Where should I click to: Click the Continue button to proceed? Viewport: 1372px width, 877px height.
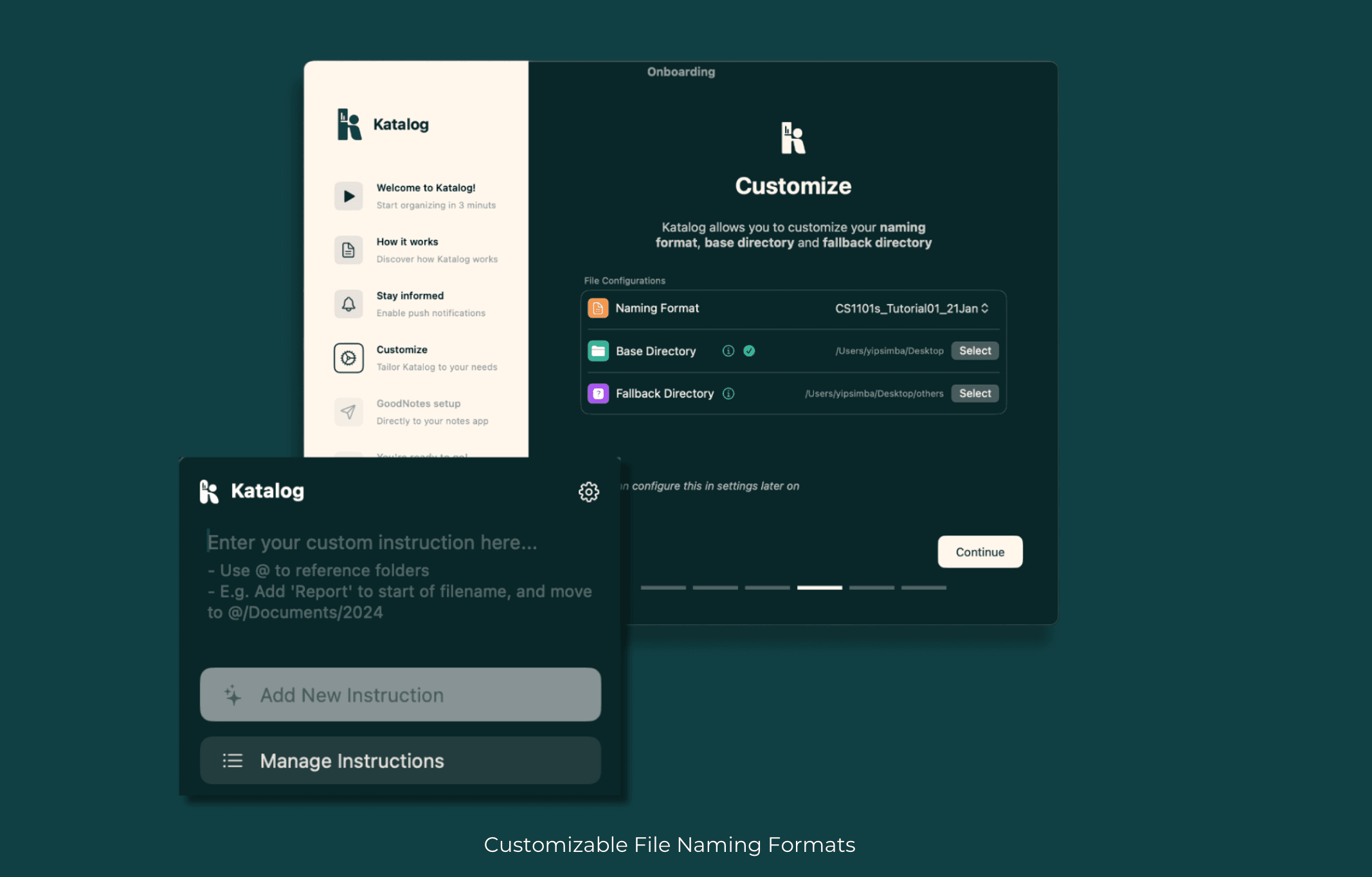tap(981, 552)
